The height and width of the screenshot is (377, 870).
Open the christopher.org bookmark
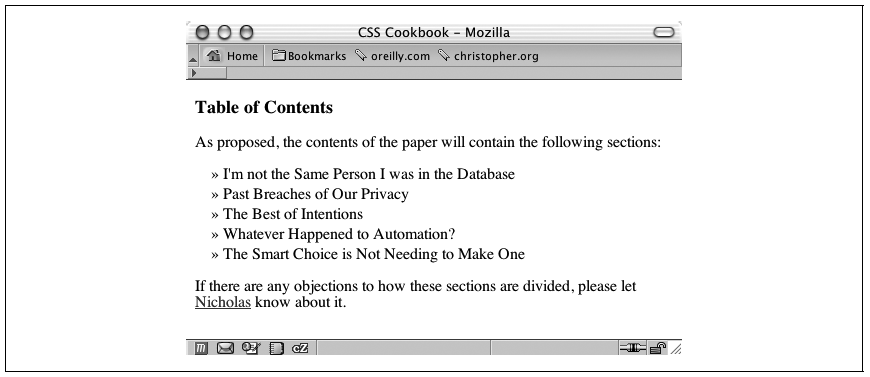pyautogui.click(x=488, y=56)
